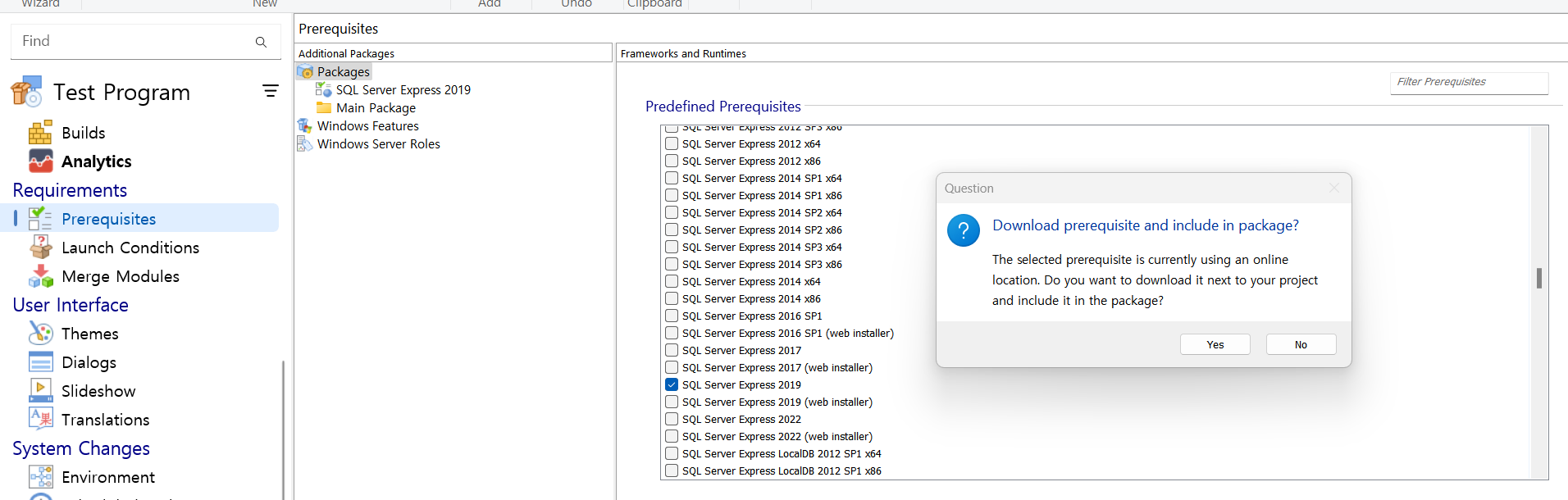Check SQL Server Express LocalDB 2012 SP1 x64
This screenshot has height=500, width=1568.
pos(672,453)
